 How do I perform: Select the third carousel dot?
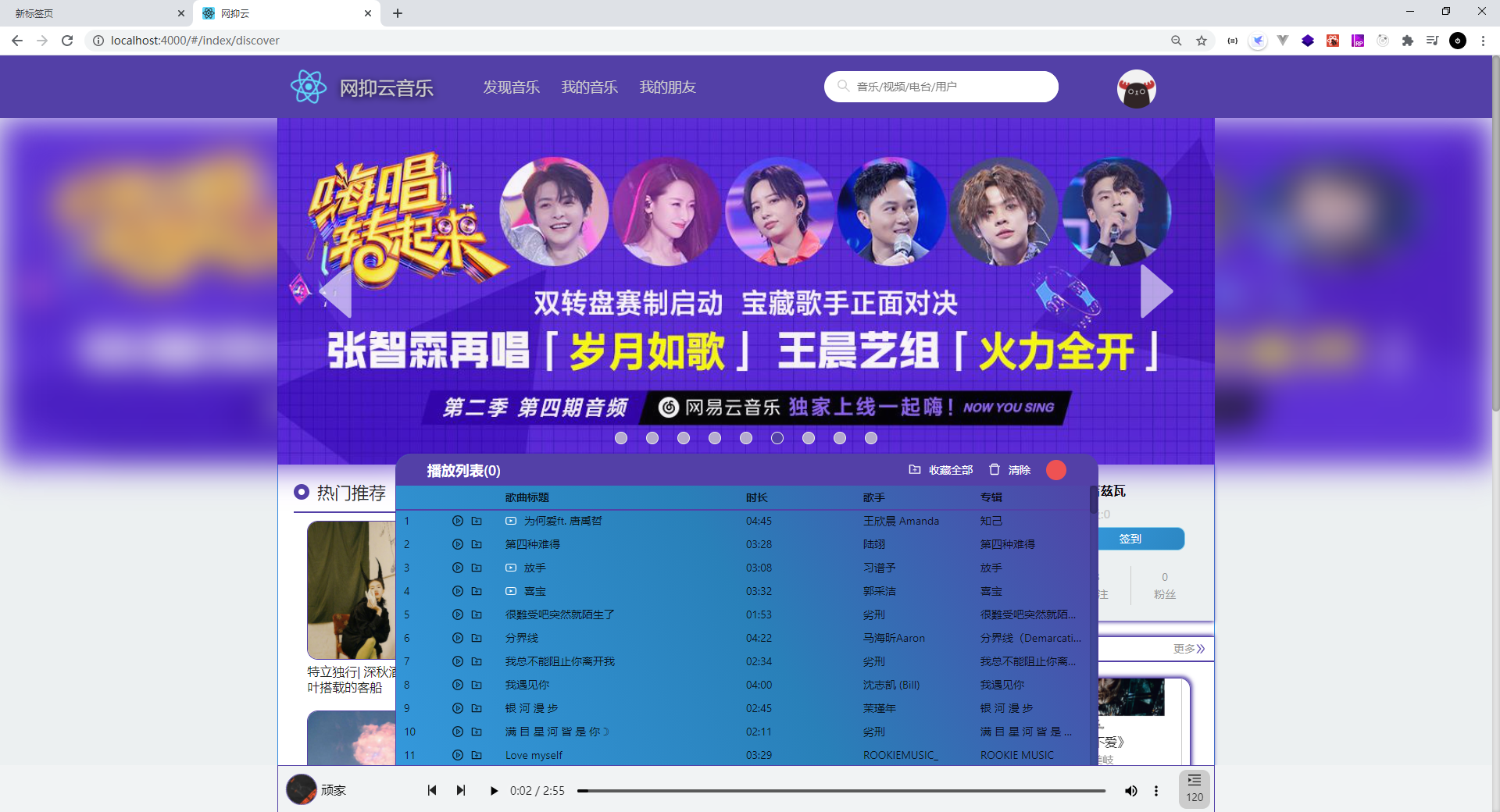pos(684,438)
